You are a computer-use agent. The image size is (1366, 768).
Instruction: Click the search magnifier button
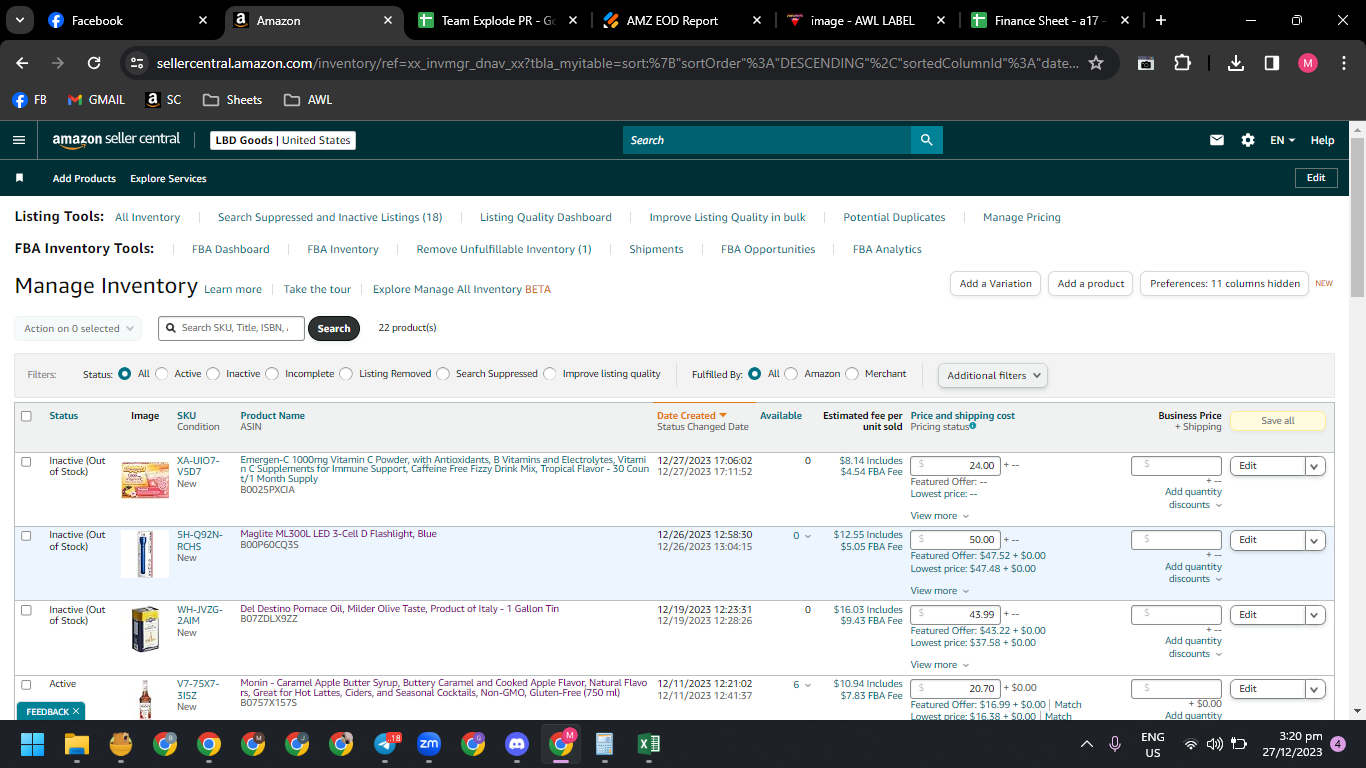[926, 140]
